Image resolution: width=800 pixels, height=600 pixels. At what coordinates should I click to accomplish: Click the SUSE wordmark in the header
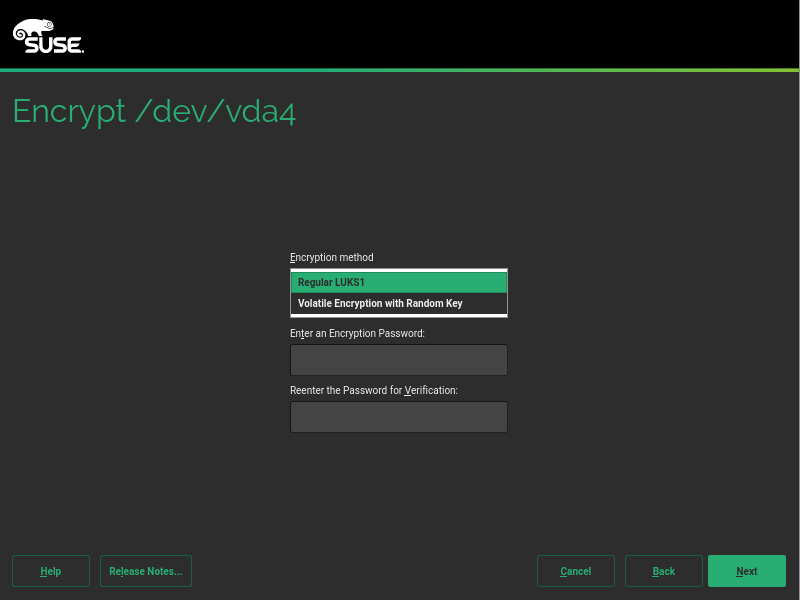[x=52, y=44]
